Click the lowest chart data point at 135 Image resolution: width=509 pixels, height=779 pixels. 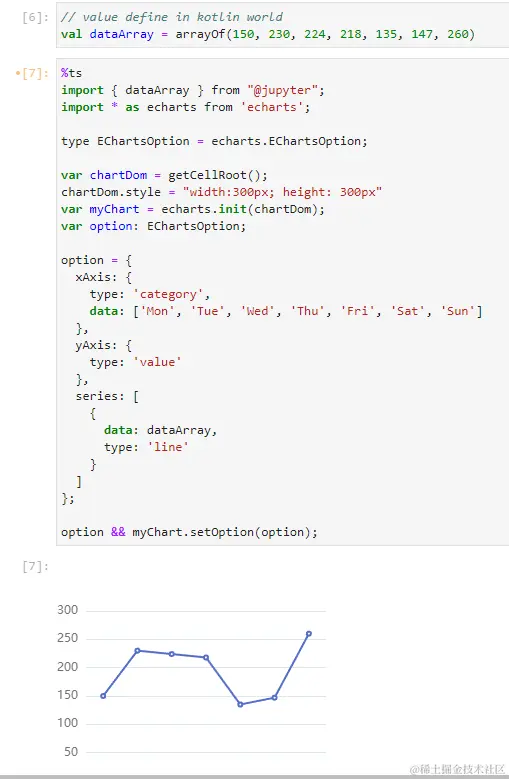(x=240, y=704)
